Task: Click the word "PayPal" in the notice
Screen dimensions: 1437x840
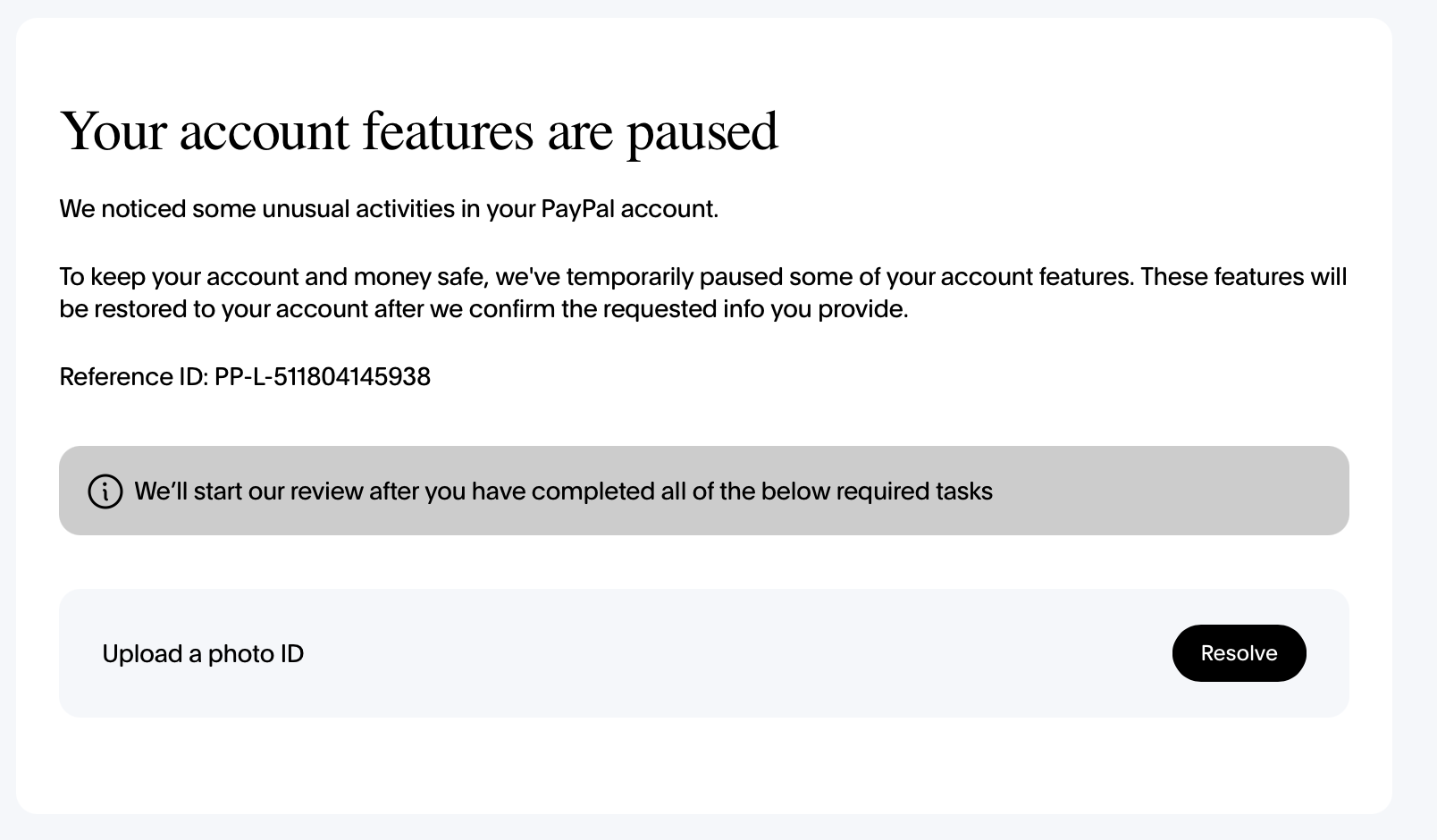Action: 577,209
